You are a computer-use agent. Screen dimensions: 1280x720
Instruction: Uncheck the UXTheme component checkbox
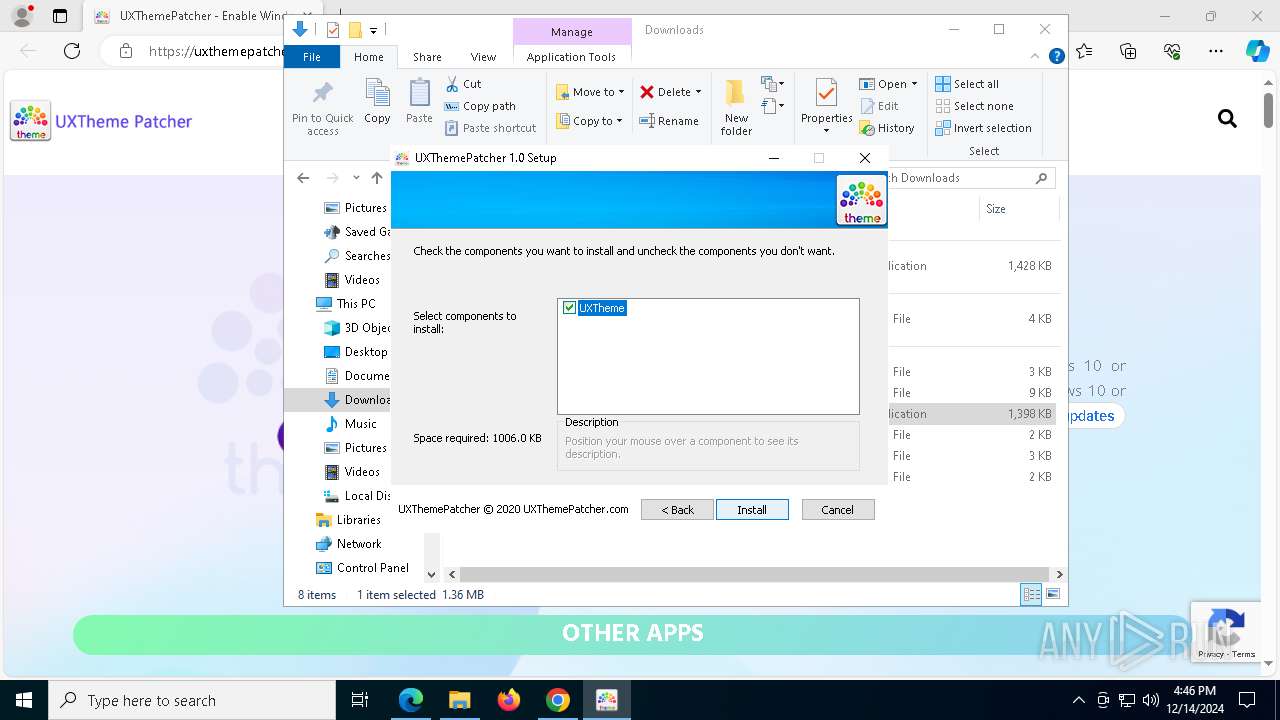tap(570, 308)
